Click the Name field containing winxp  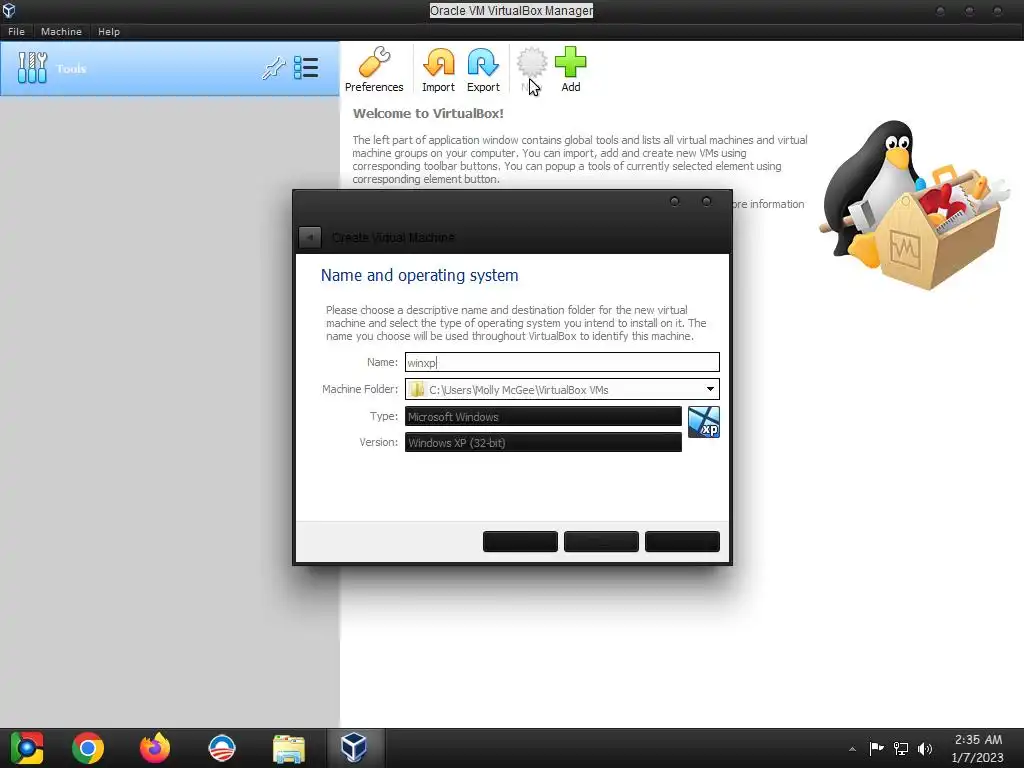[x=562, y=362]
